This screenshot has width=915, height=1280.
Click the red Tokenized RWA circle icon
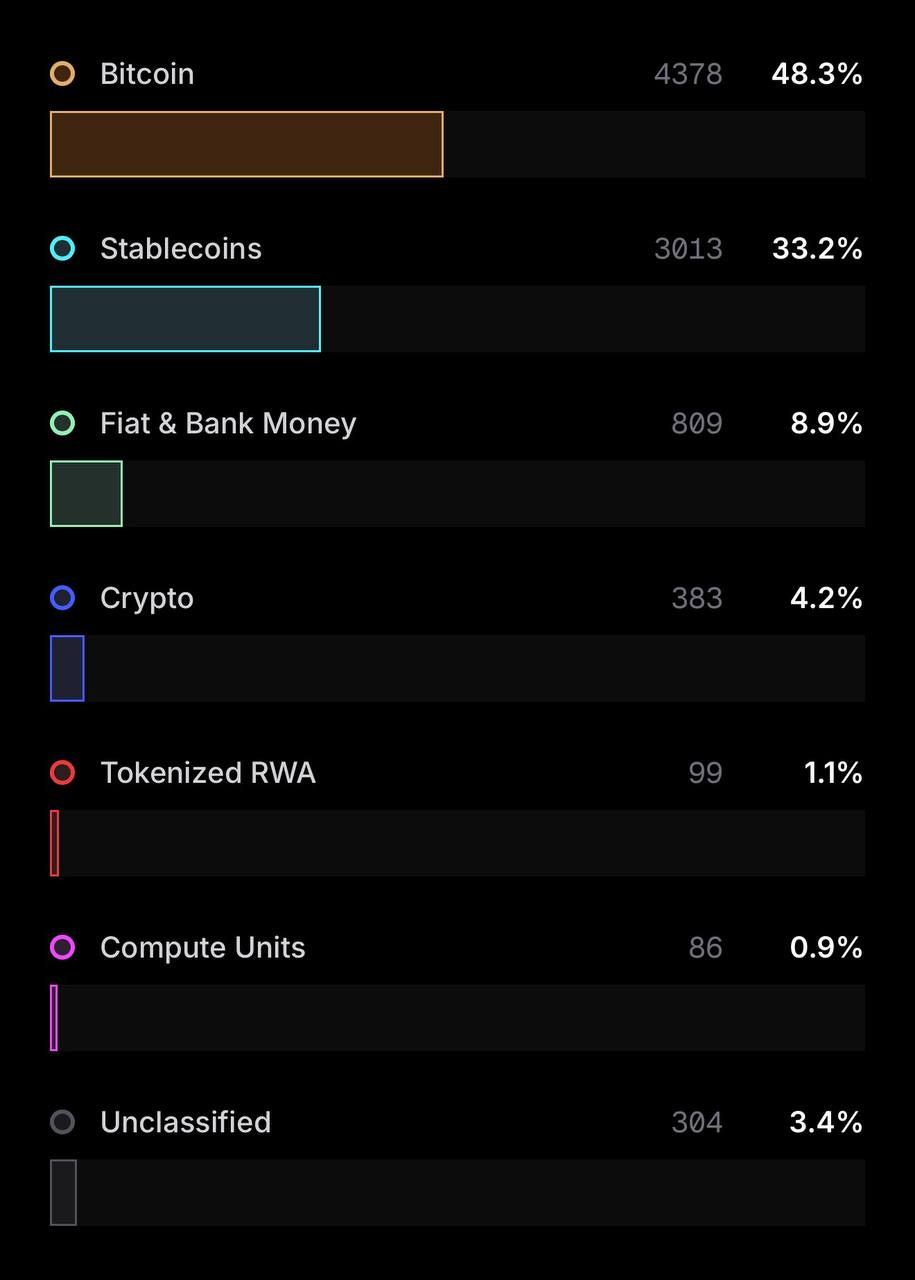(x=62, y=773)
